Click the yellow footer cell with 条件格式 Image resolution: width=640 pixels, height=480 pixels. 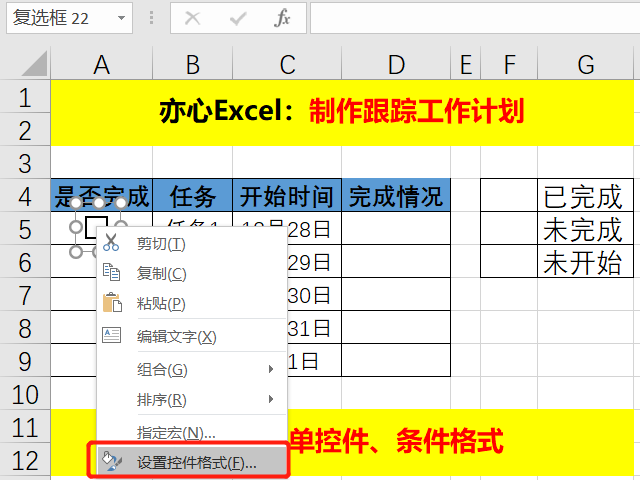point(460,443)
